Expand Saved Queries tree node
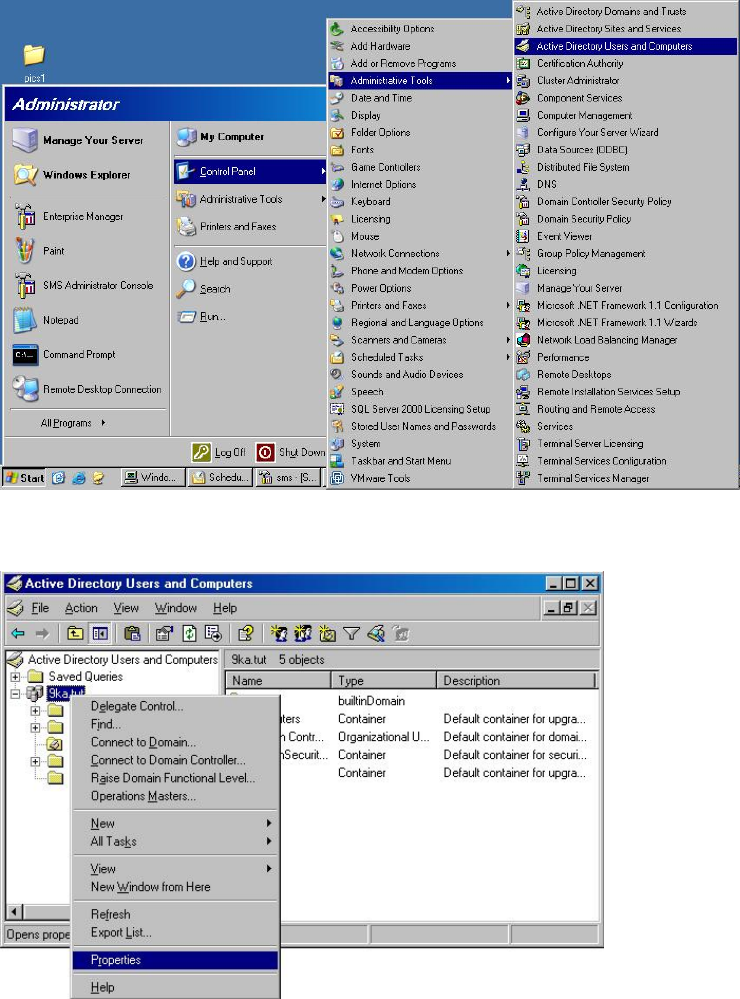 (x=15, y=677)
